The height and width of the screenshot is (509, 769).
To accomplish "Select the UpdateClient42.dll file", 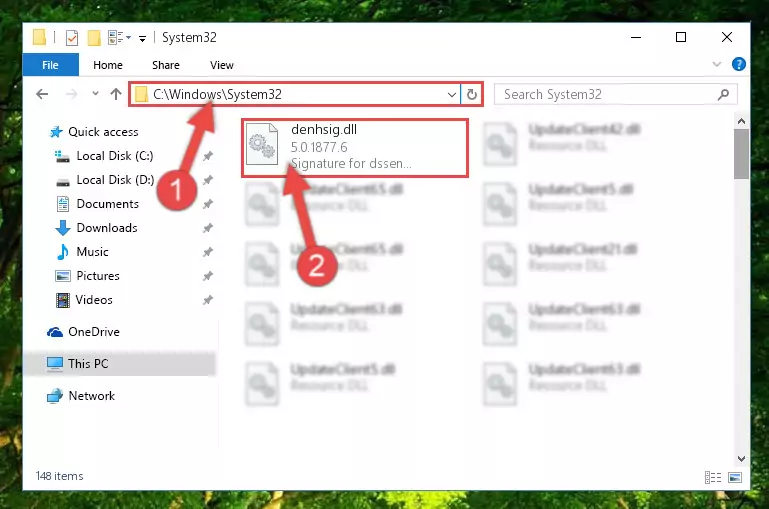I will [x=562, y=142].
